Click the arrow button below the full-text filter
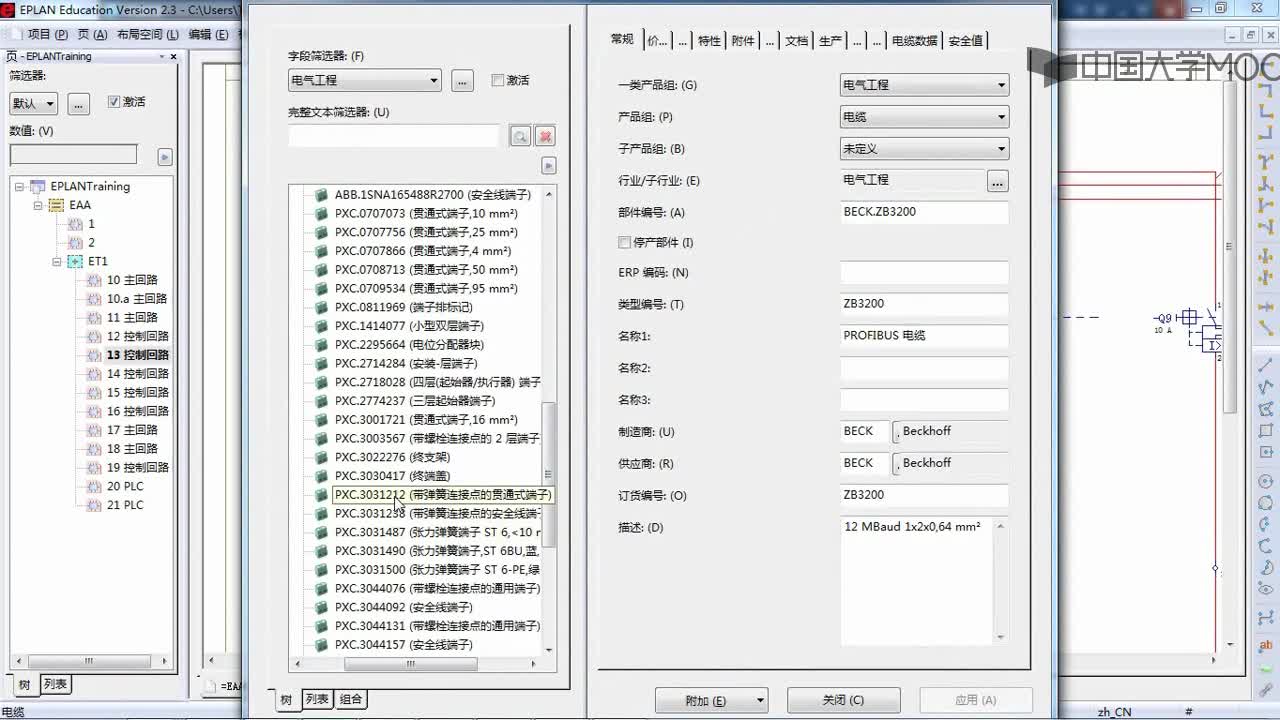The height and width of the screenshot is (720, 1280). coord(548,166)
